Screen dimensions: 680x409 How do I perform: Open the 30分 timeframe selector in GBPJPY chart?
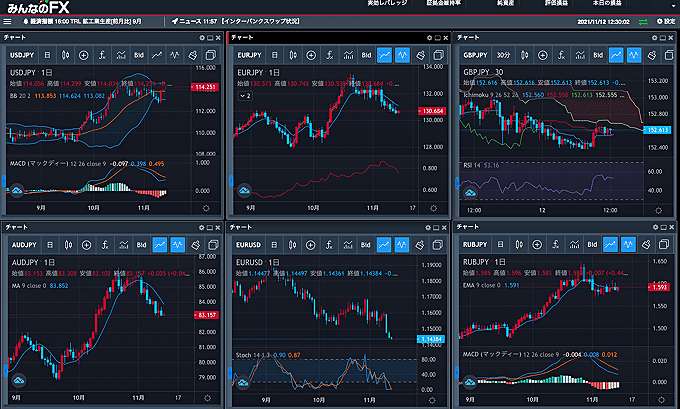point(503,55)
